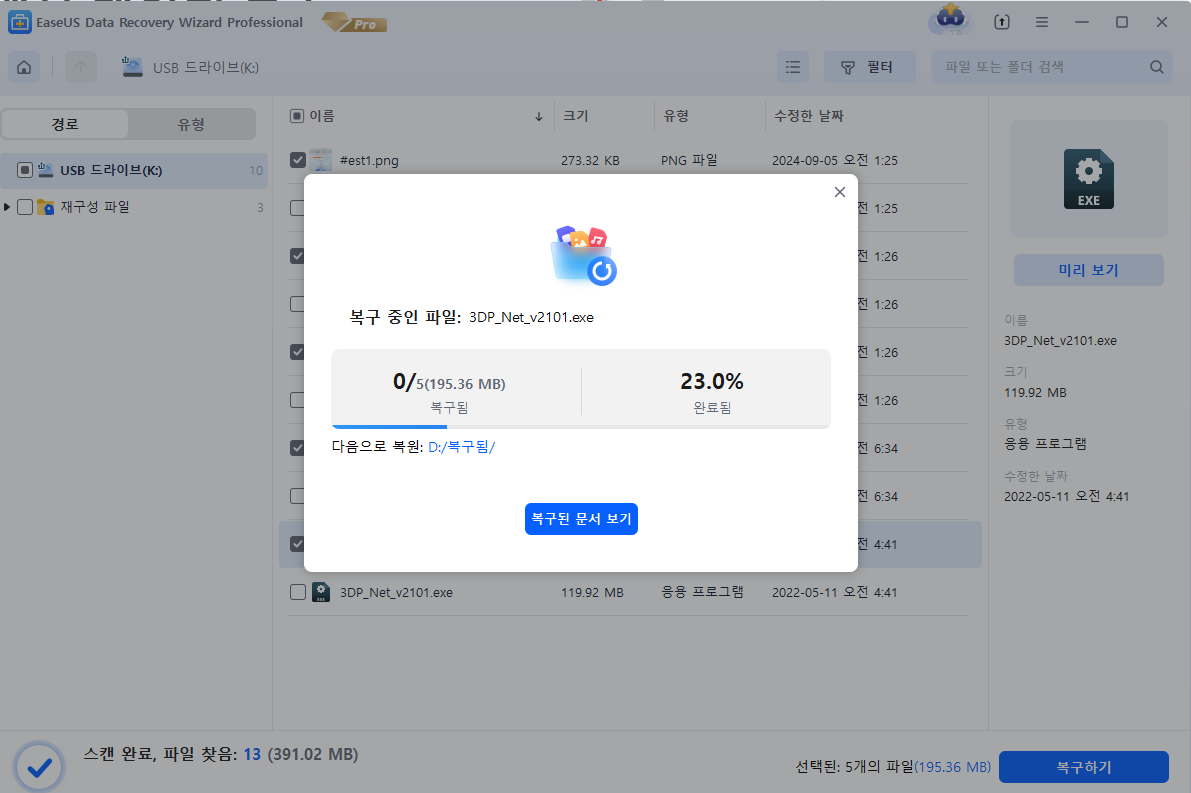Viewport: 1191px width, 793px height.
Task: Click the Pro badge
Action: (355, 23)
